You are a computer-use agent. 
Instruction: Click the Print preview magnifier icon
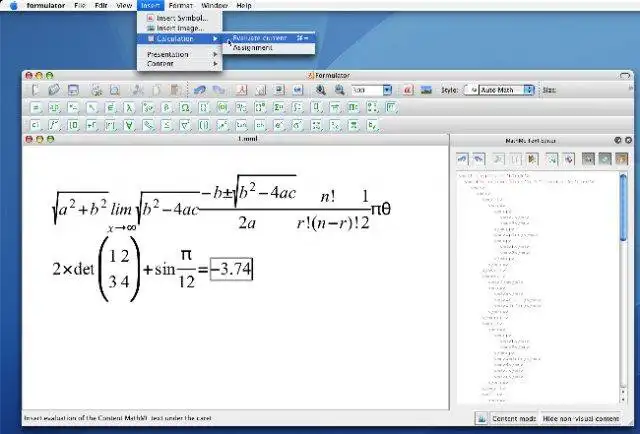pyautogui.click(x=115, y=90)
